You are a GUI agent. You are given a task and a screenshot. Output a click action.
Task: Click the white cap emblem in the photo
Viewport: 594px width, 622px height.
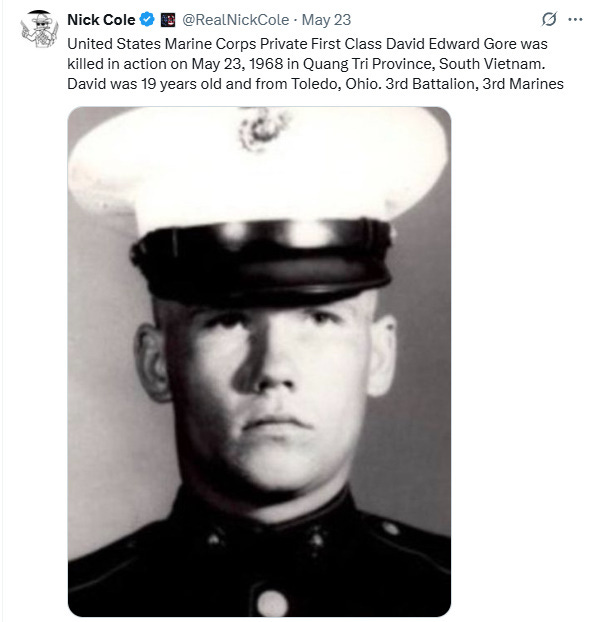point(262,129)
